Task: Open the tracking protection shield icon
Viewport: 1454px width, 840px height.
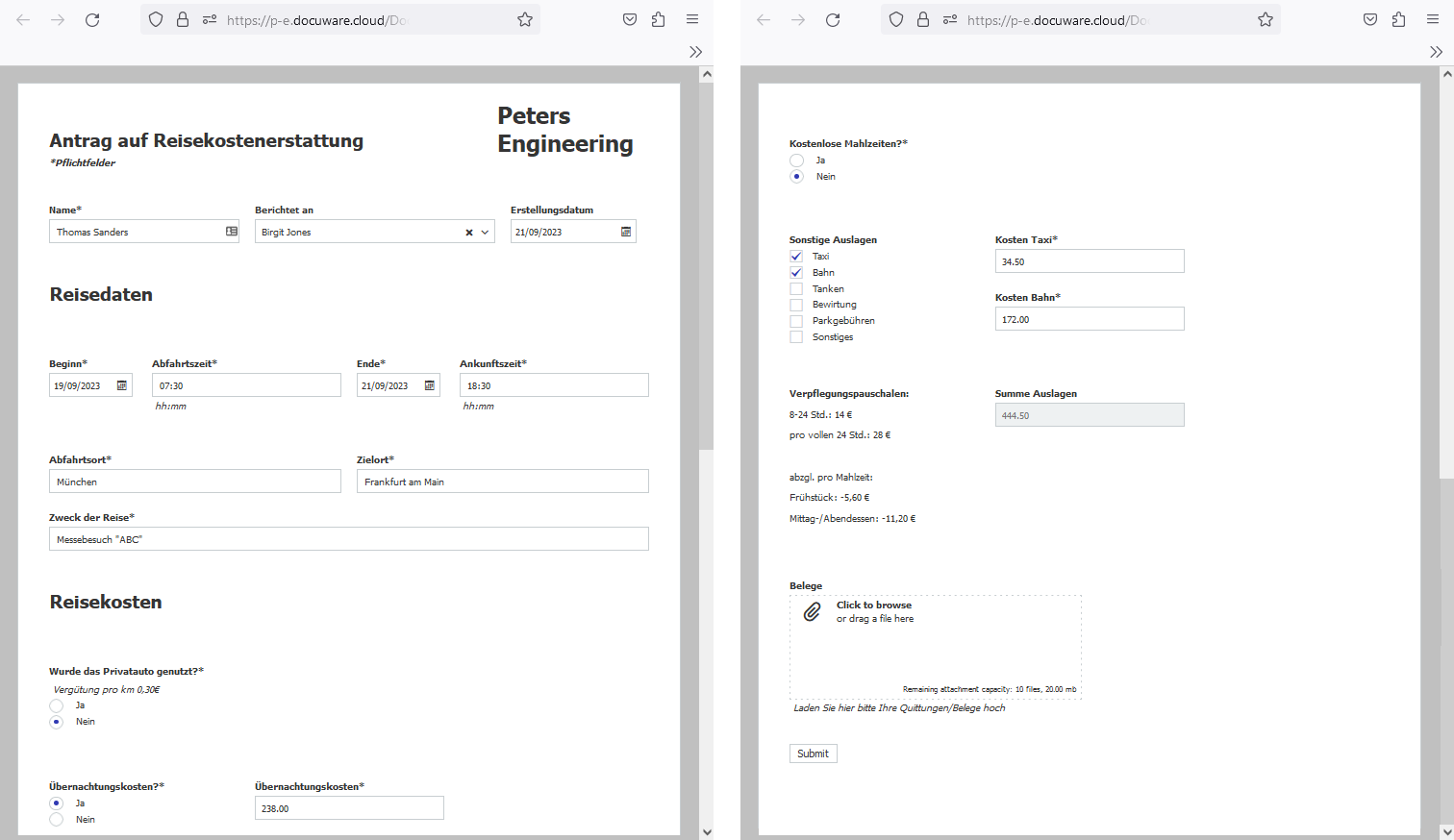Action: pyautogui.click(x=155, y=18)
